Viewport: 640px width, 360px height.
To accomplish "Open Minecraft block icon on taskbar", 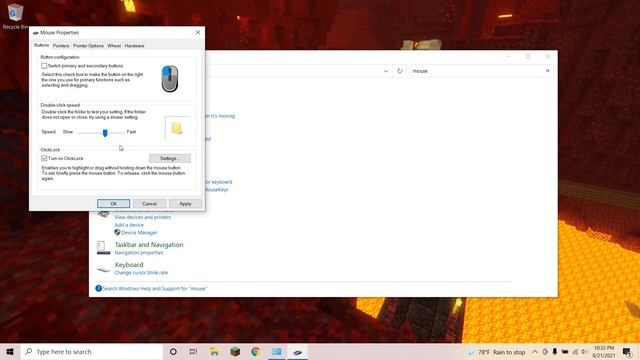I will coord(235,351).
